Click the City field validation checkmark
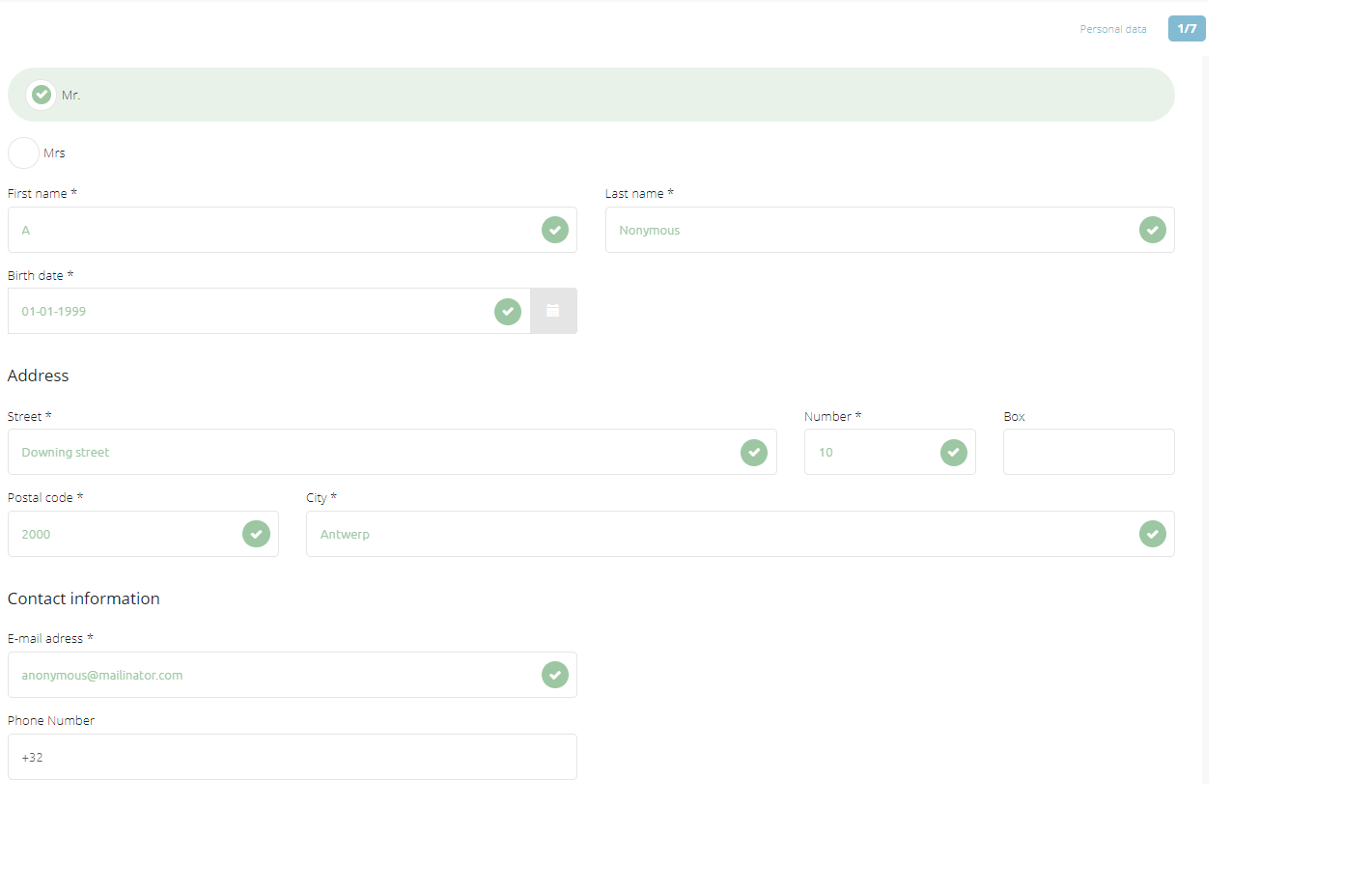Screen dimensions: 1372x890 point(1153,534)
